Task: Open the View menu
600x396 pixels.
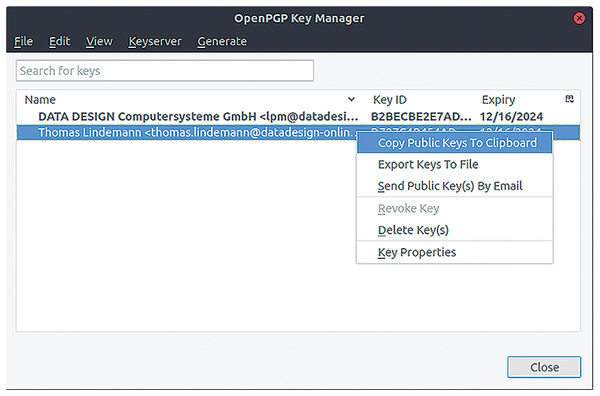Action: [99, 41]
